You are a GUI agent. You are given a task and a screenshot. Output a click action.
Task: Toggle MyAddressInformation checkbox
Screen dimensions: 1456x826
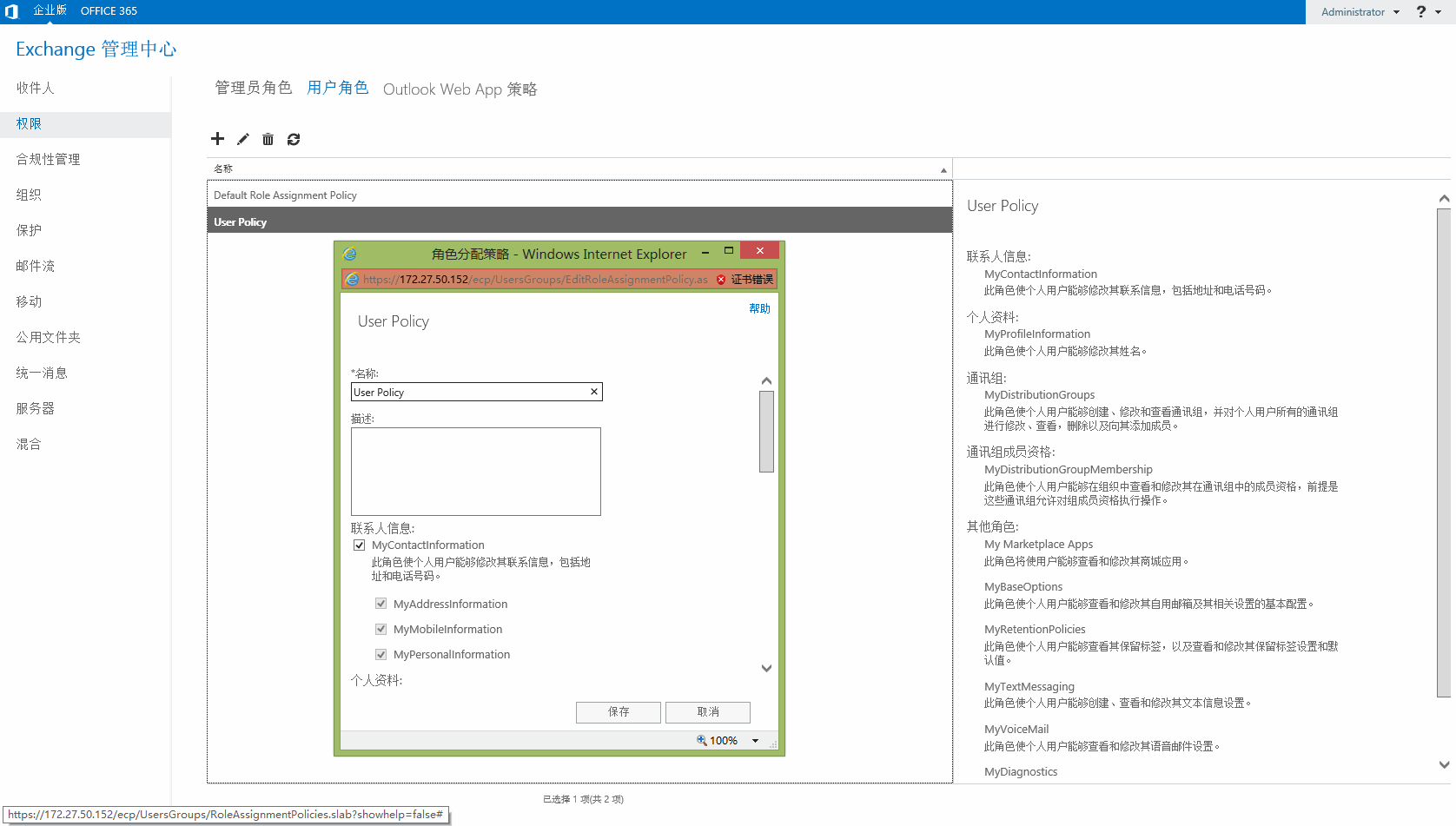click(x=381, y=604)
